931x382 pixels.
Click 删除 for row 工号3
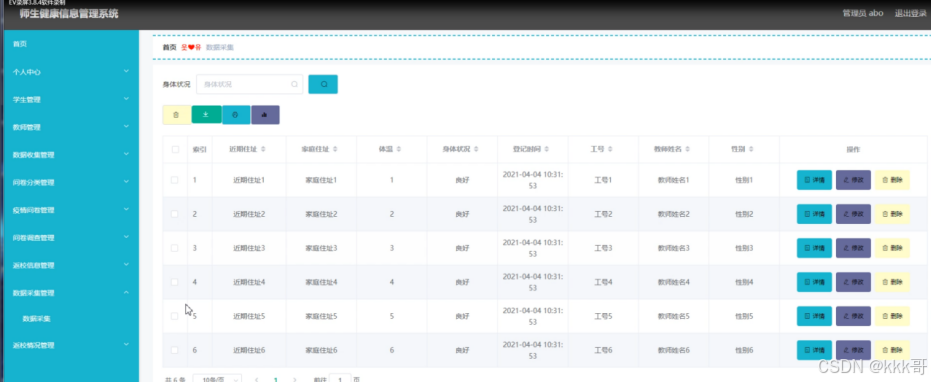892,248
